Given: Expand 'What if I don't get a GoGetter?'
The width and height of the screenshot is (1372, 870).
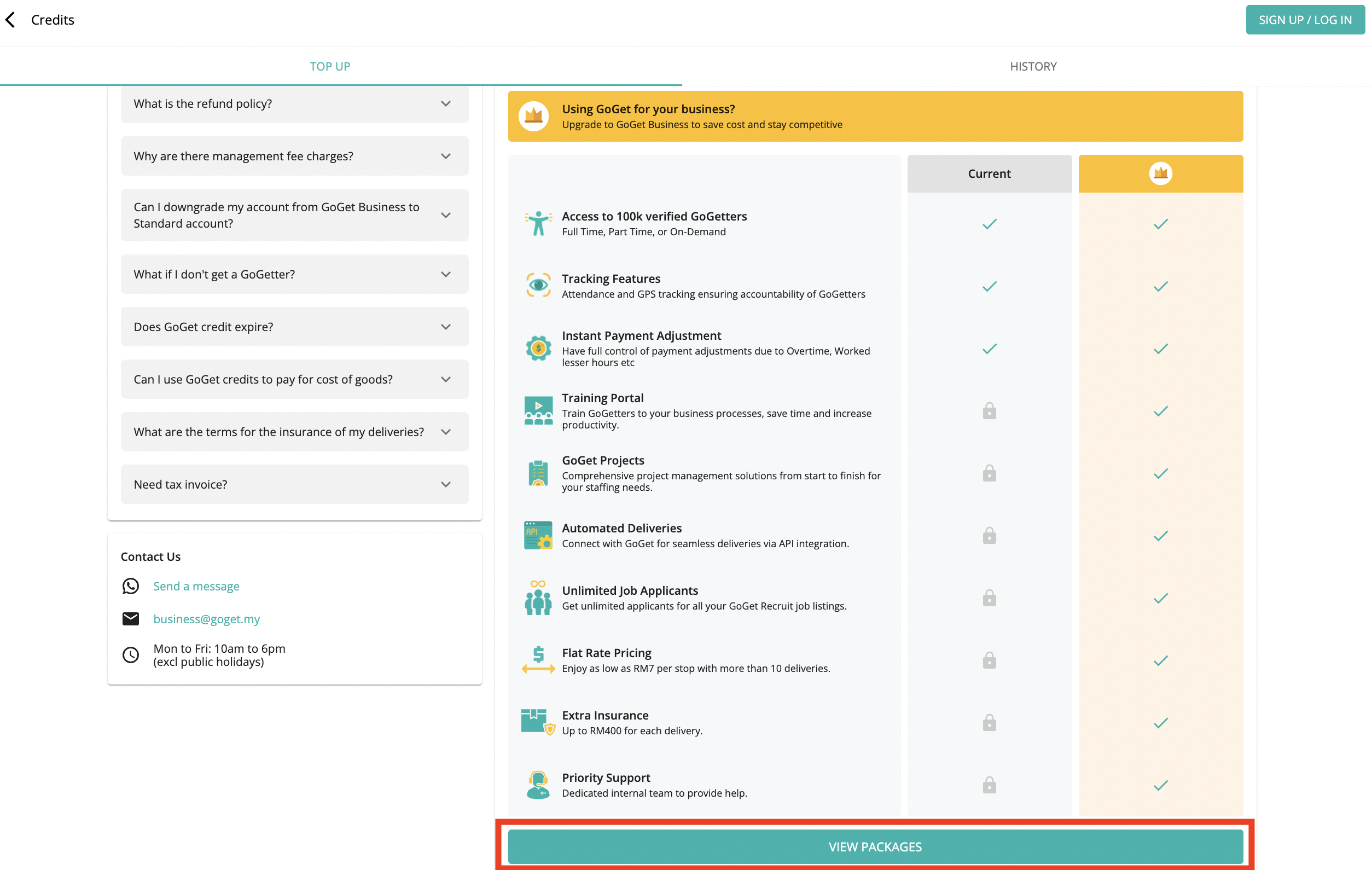Looking at the screenshot, I should (294, 274).
